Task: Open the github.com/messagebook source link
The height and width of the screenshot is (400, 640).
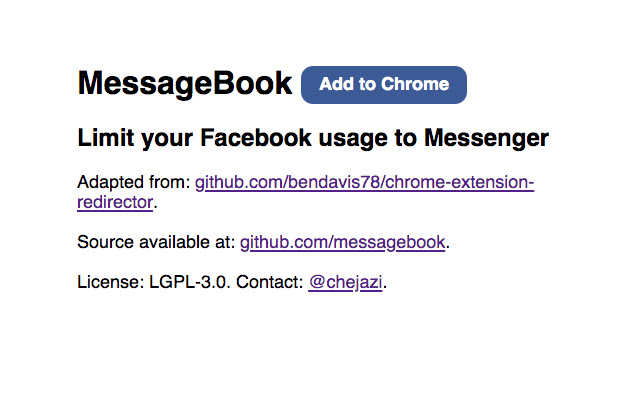Action: (x=343, y=242)
